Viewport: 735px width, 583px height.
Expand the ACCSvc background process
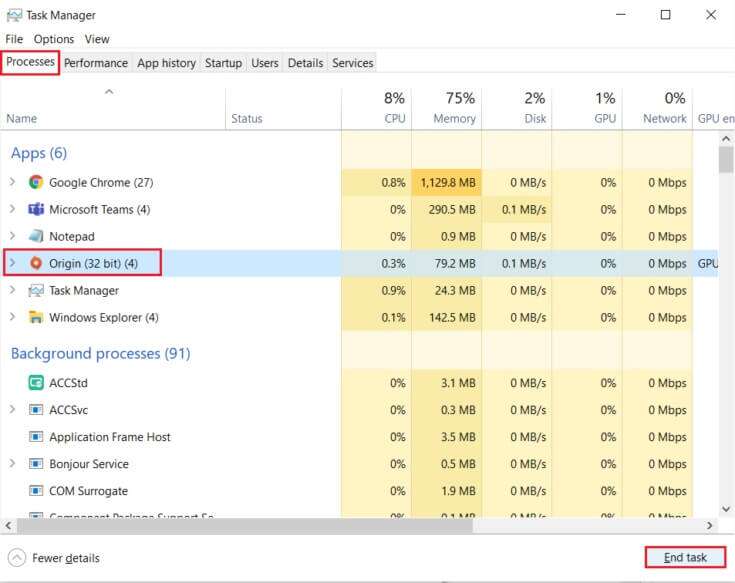13,410
